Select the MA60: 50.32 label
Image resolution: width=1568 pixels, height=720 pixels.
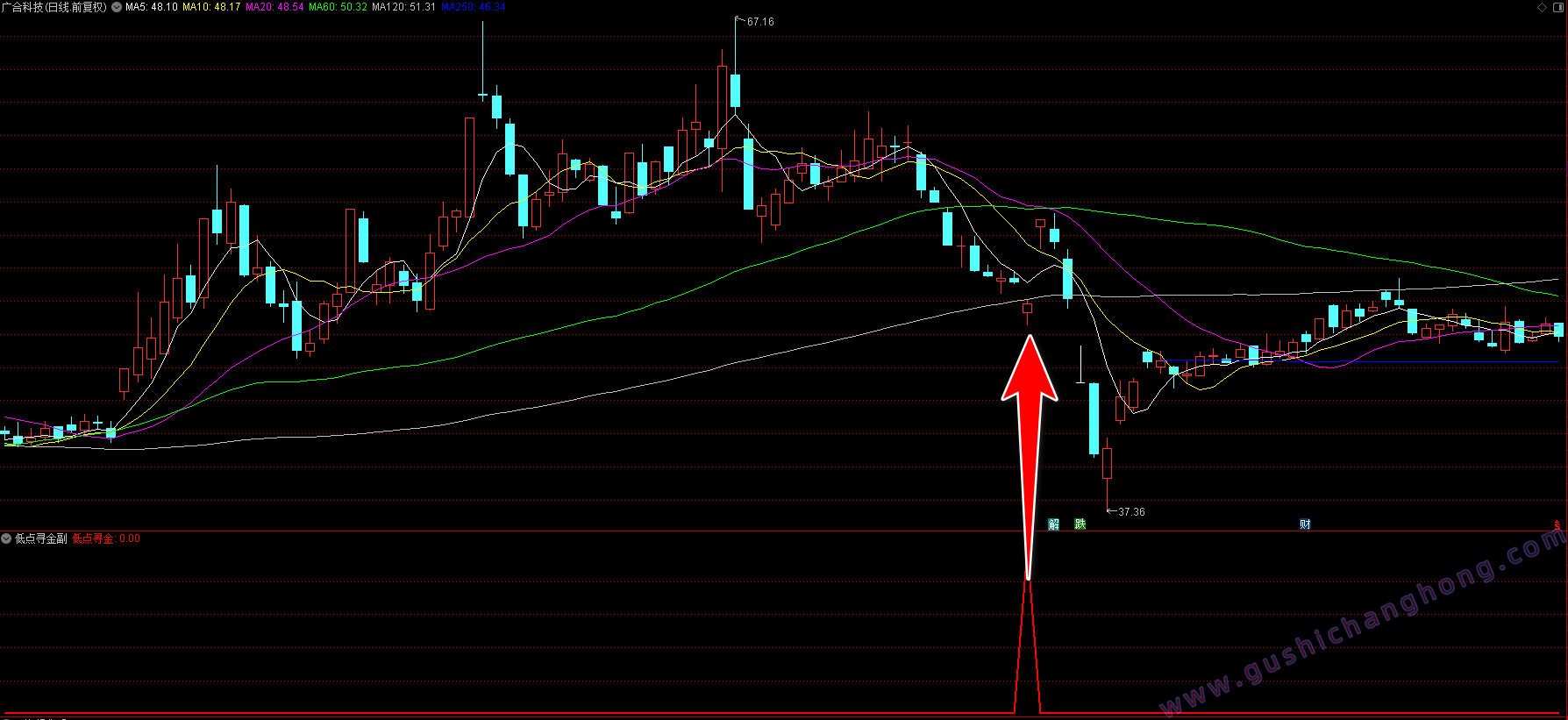tap(338, 7)
